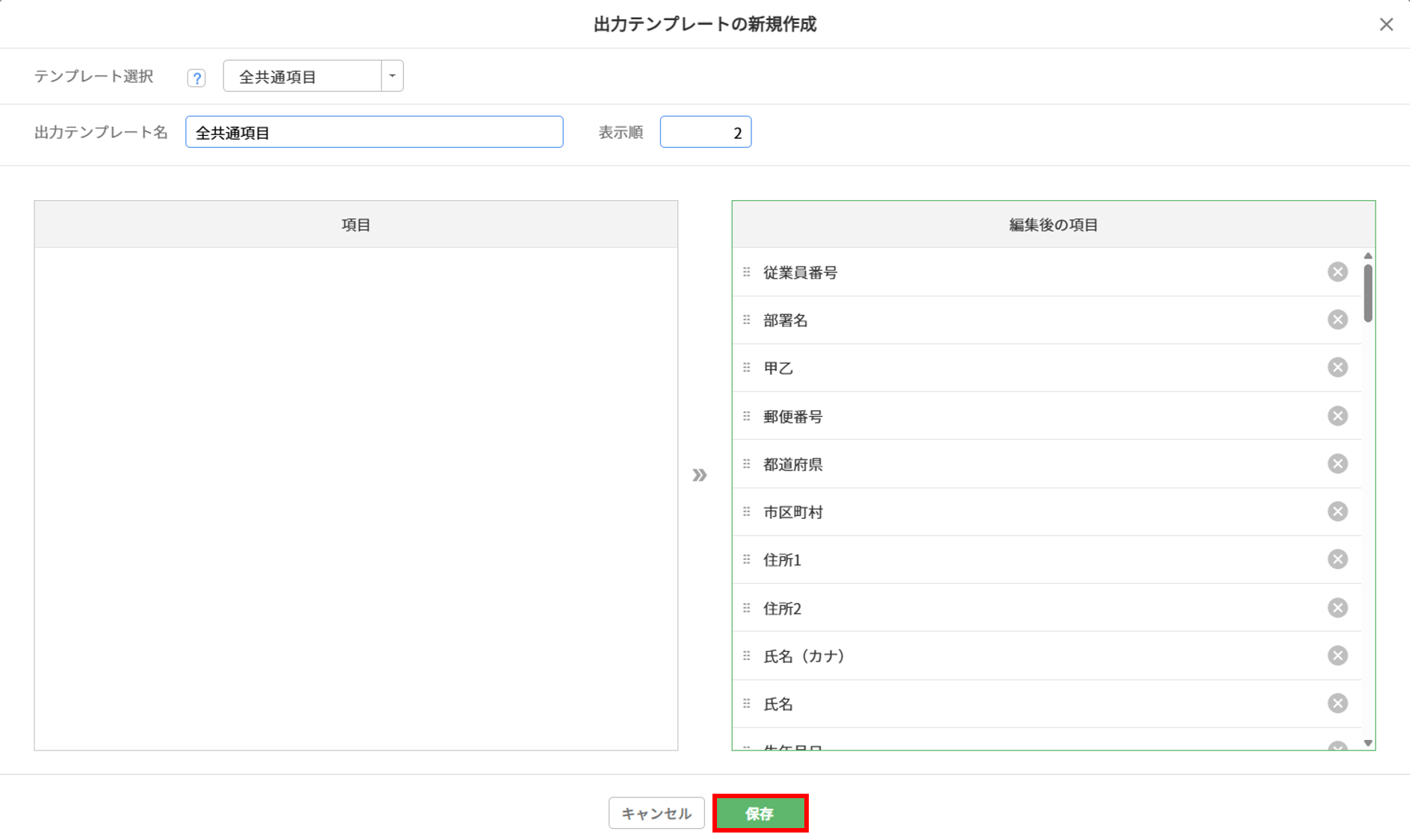The width and height of the screenshot is (1410, 840).
Task: Remove 部署名 item with X icon
Action: pos(1337,320)
